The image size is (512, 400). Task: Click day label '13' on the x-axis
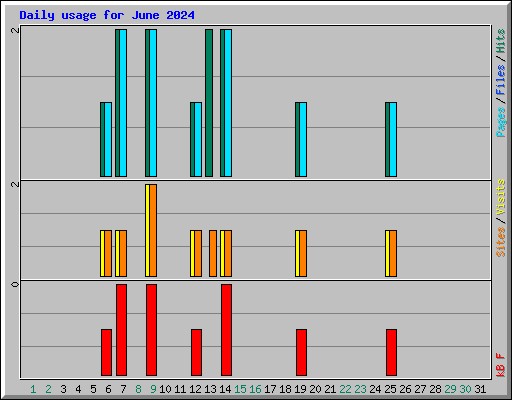(x=210, y=389)
